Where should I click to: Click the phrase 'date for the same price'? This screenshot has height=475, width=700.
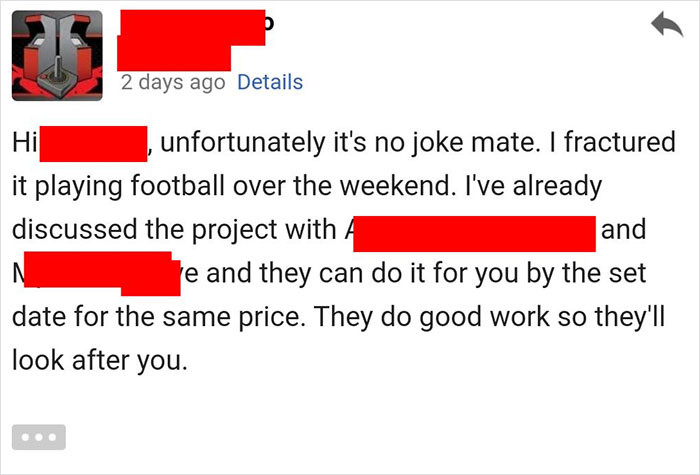(x=156, y=317)
